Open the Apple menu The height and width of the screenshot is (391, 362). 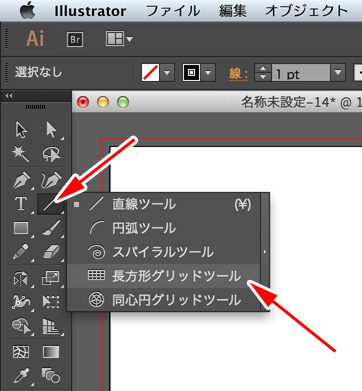[x=27, y=11]
